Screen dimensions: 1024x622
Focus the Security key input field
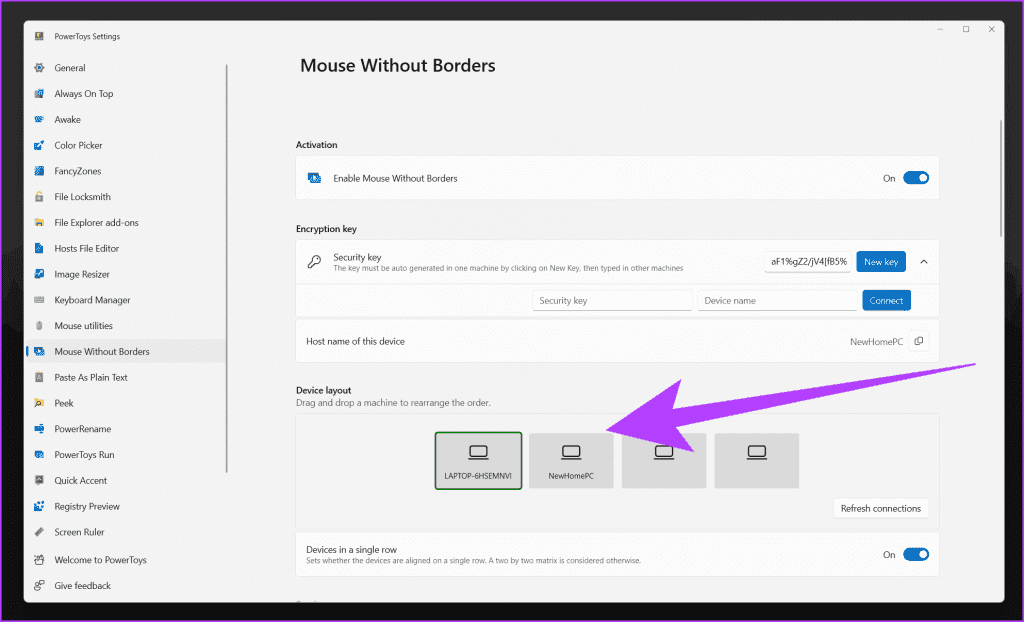click(x=612, y=301)
